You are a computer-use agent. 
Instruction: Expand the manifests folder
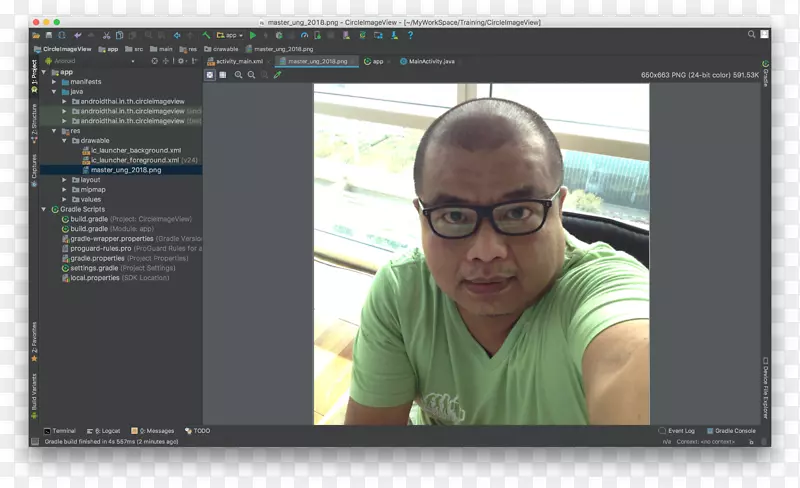54,82
